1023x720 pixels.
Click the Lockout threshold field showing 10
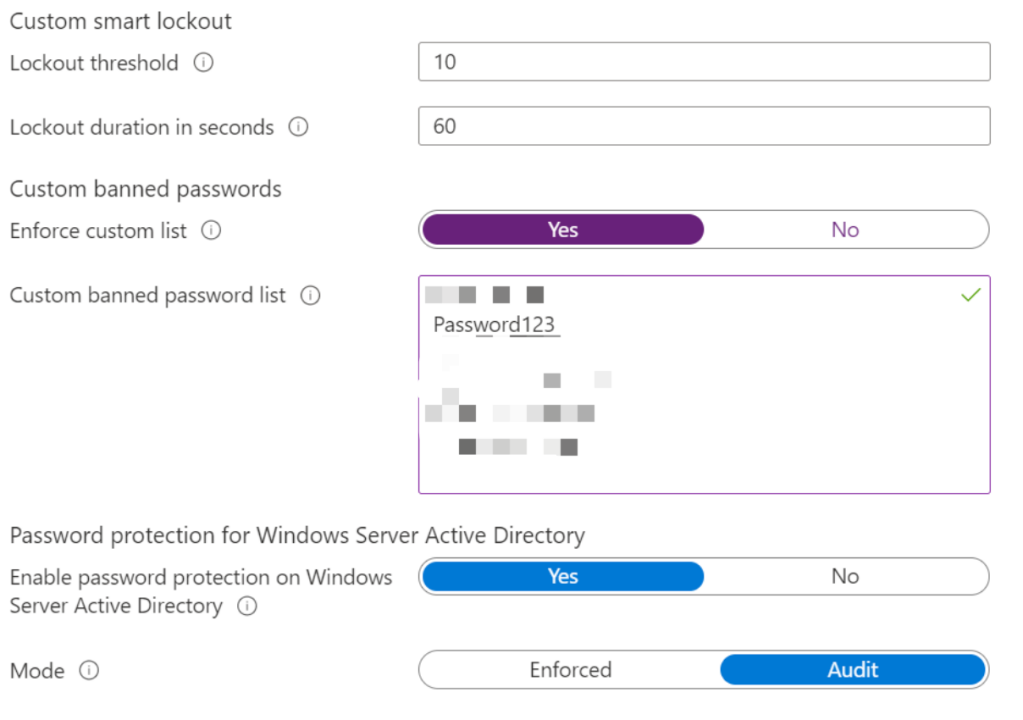[x=704, y=62]
